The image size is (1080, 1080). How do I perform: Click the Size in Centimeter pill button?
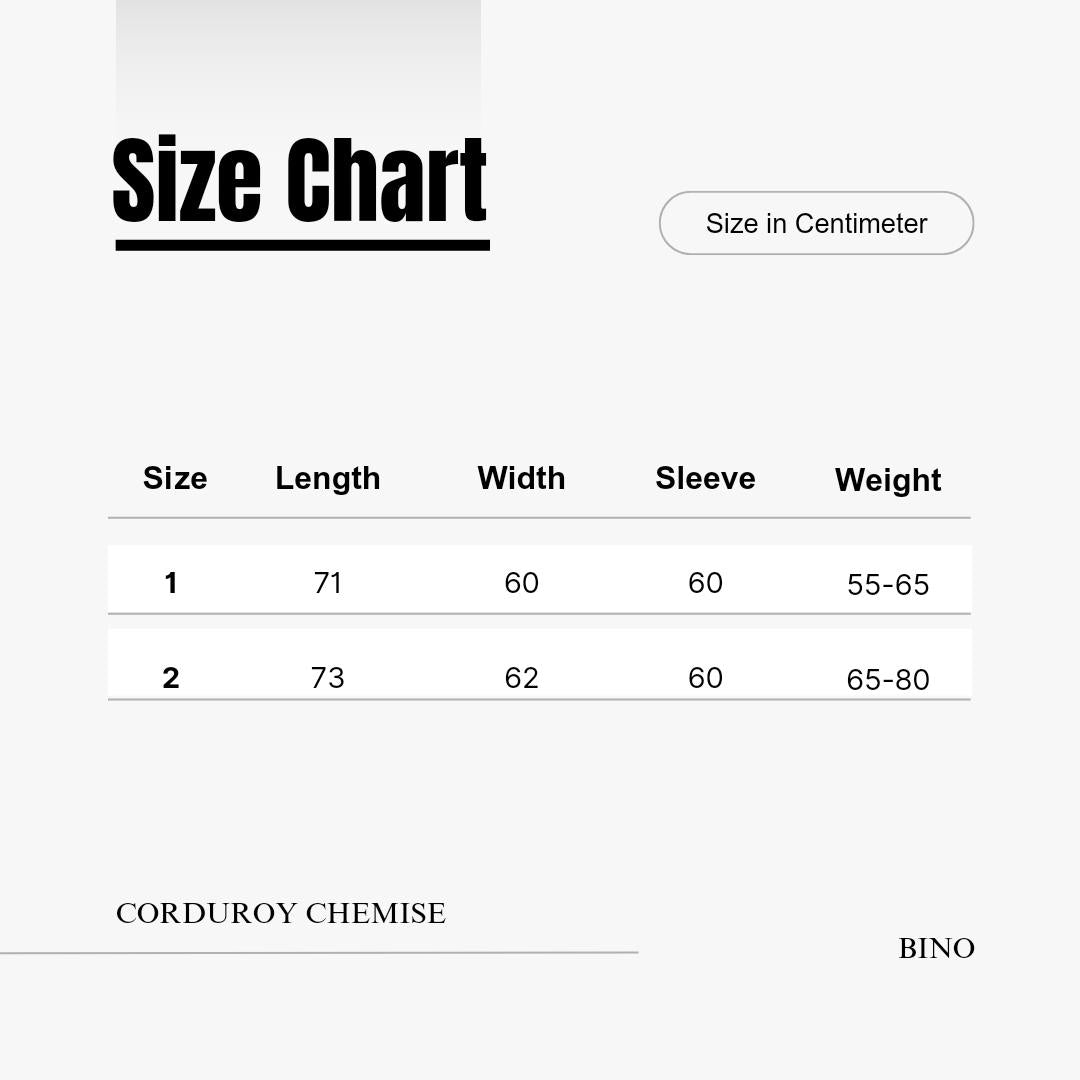(x=816, y=223)
